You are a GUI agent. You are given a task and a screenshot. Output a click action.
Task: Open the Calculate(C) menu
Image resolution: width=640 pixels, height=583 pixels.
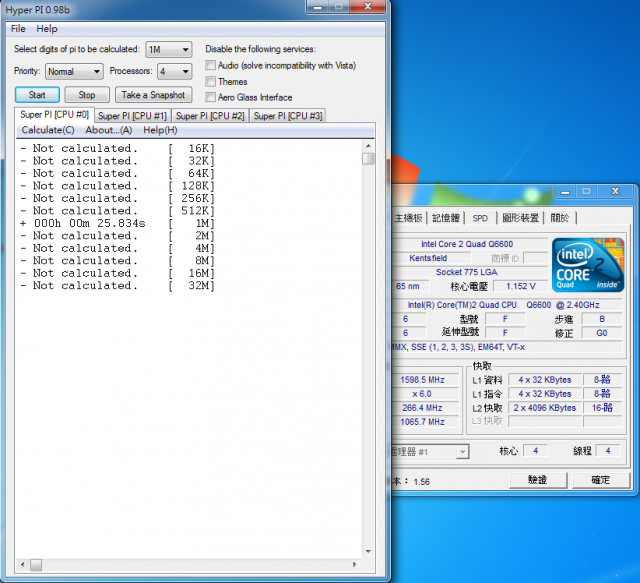(x=48, y=130)
